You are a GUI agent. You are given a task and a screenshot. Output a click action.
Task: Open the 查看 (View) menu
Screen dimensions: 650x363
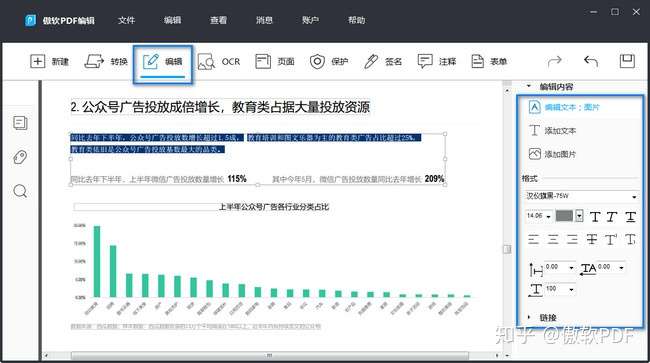click(x=218, y=20)
